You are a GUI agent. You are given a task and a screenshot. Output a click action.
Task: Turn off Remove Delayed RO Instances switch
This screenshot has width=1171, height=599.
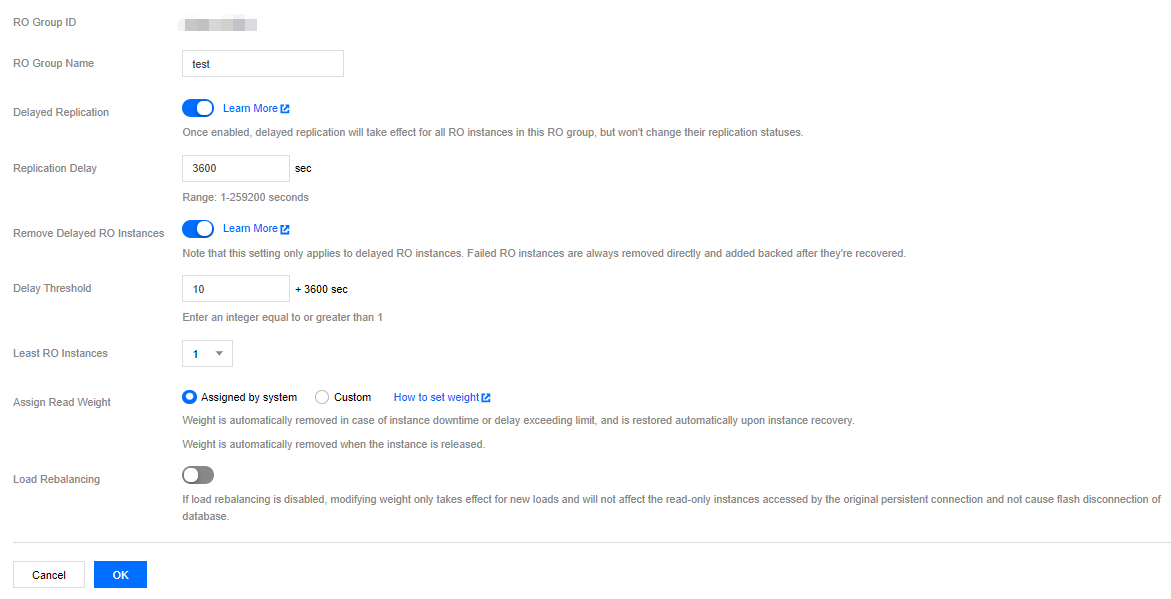(x=198, y=228)
